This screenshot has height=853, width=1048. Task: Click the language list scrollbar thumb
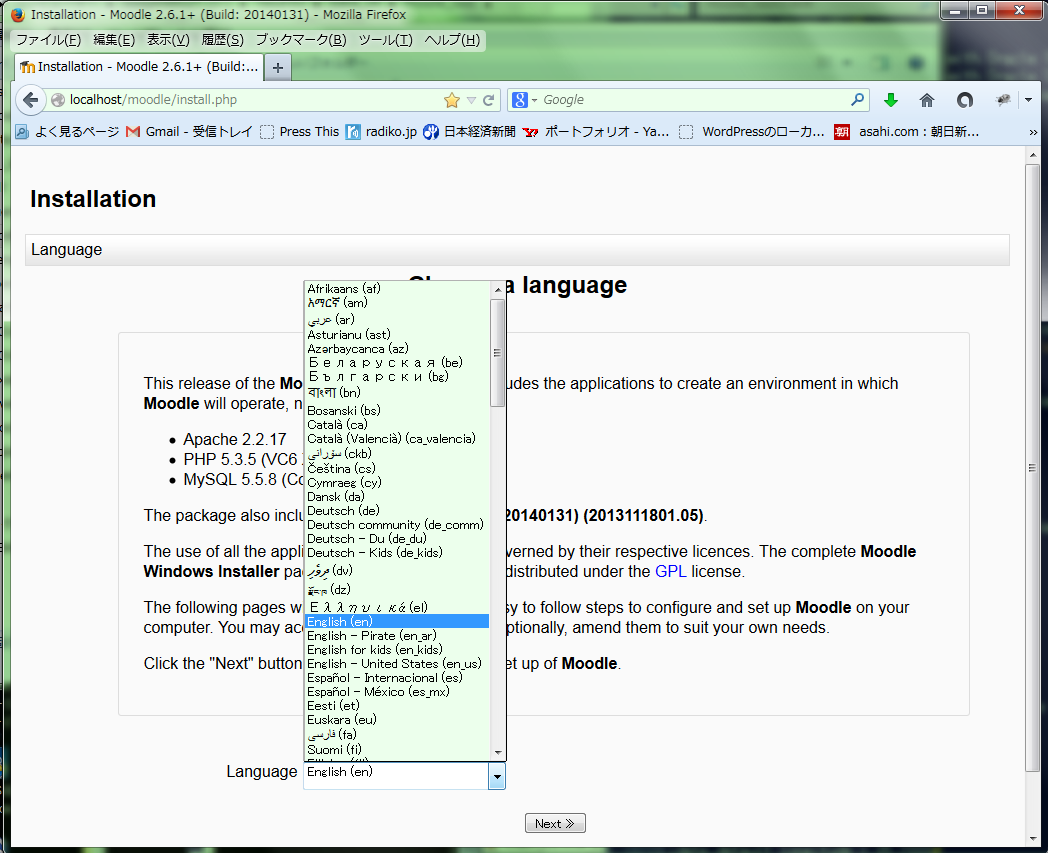tap(497, 352)
